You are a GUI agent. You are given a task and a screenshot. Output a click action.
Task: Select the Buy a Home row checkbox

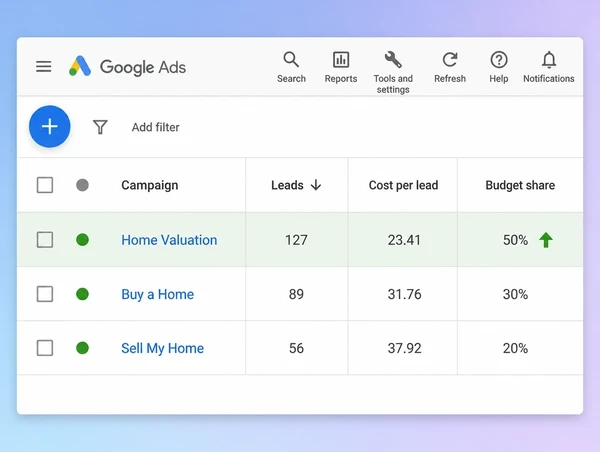point(45,294)
